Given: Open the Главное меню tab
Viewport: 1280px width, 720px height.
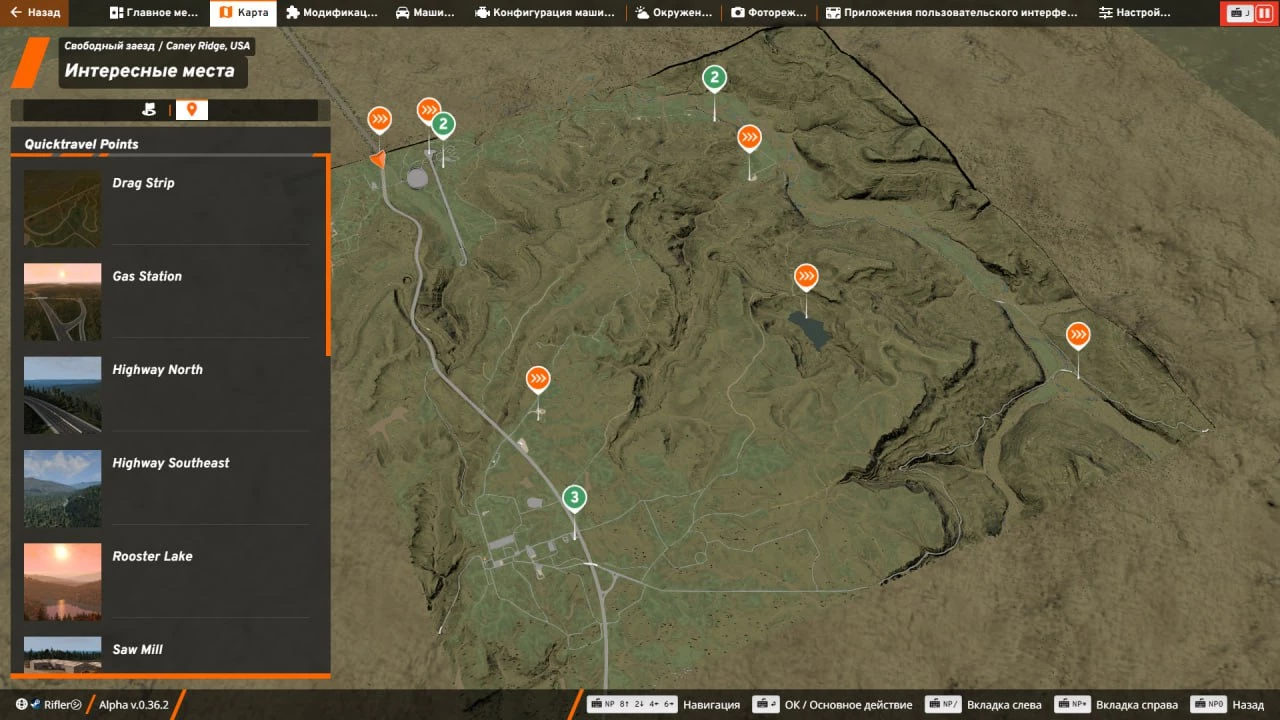Looking at the screenshot, I should pyautogui.click(x=155, y=13).
